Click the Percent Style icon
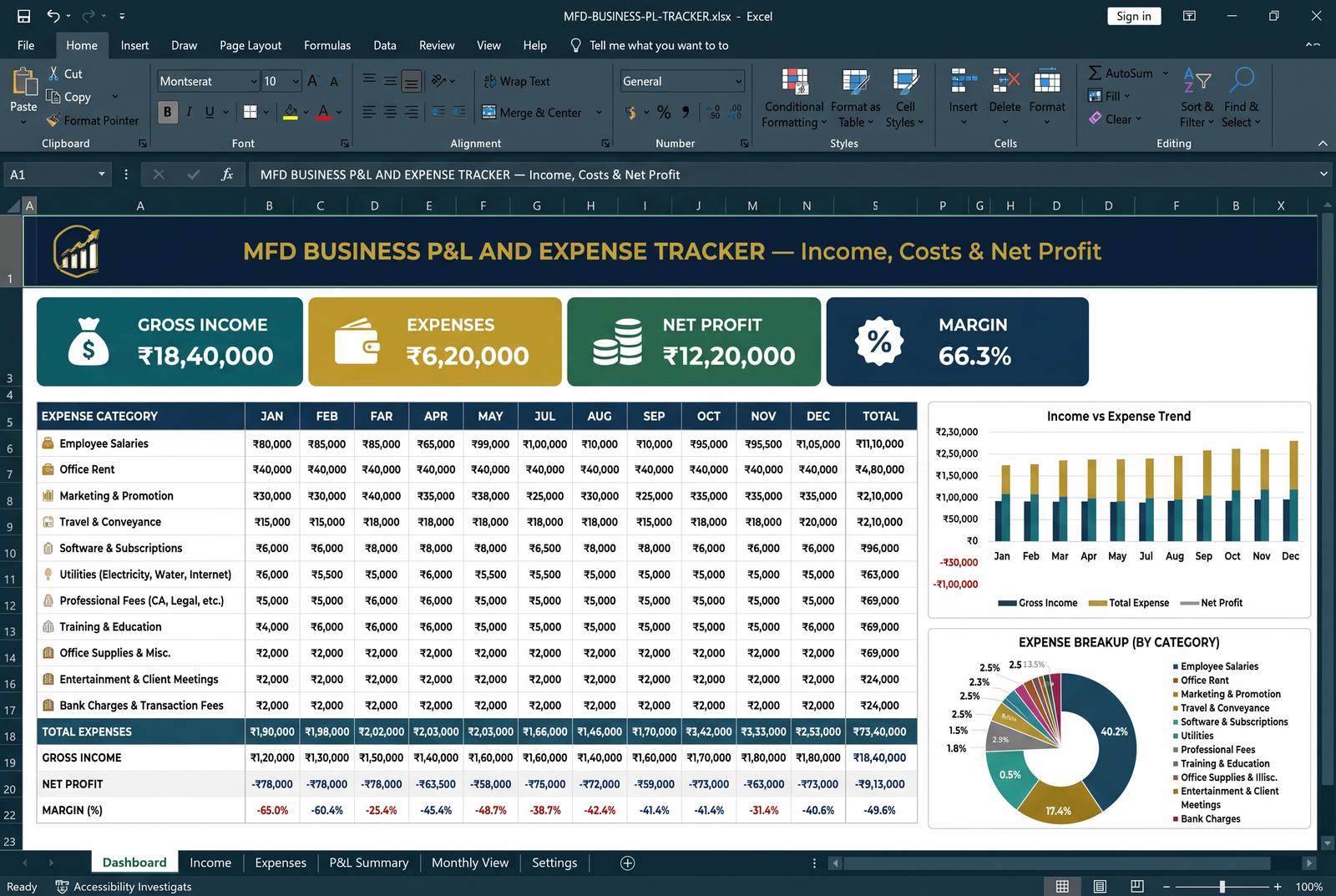 pyautogui.click(x=664, y=112)
